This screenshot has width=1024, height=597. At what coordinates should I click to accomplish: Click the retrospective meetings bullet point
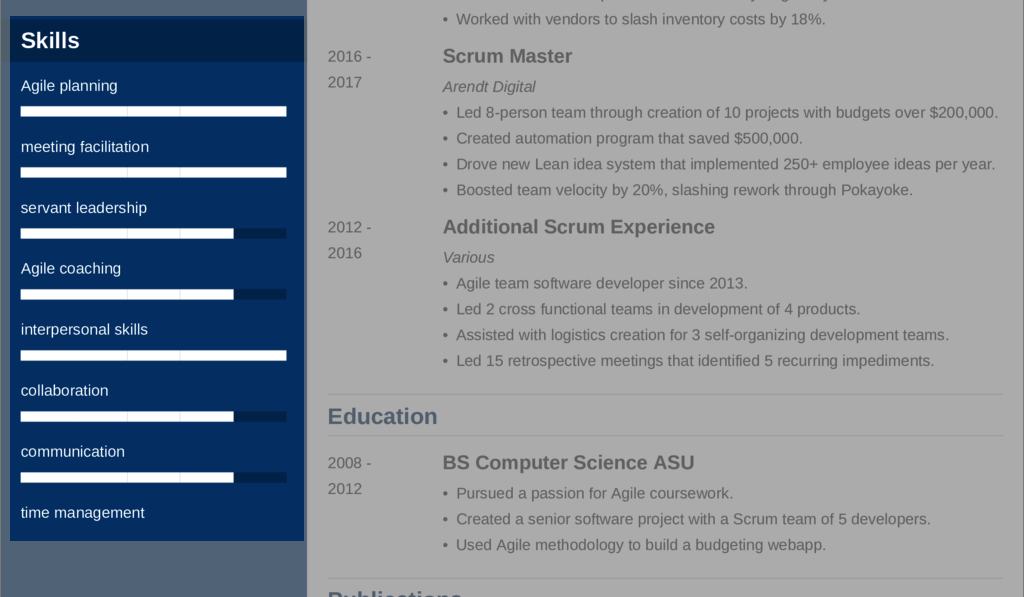click(695, 361)
